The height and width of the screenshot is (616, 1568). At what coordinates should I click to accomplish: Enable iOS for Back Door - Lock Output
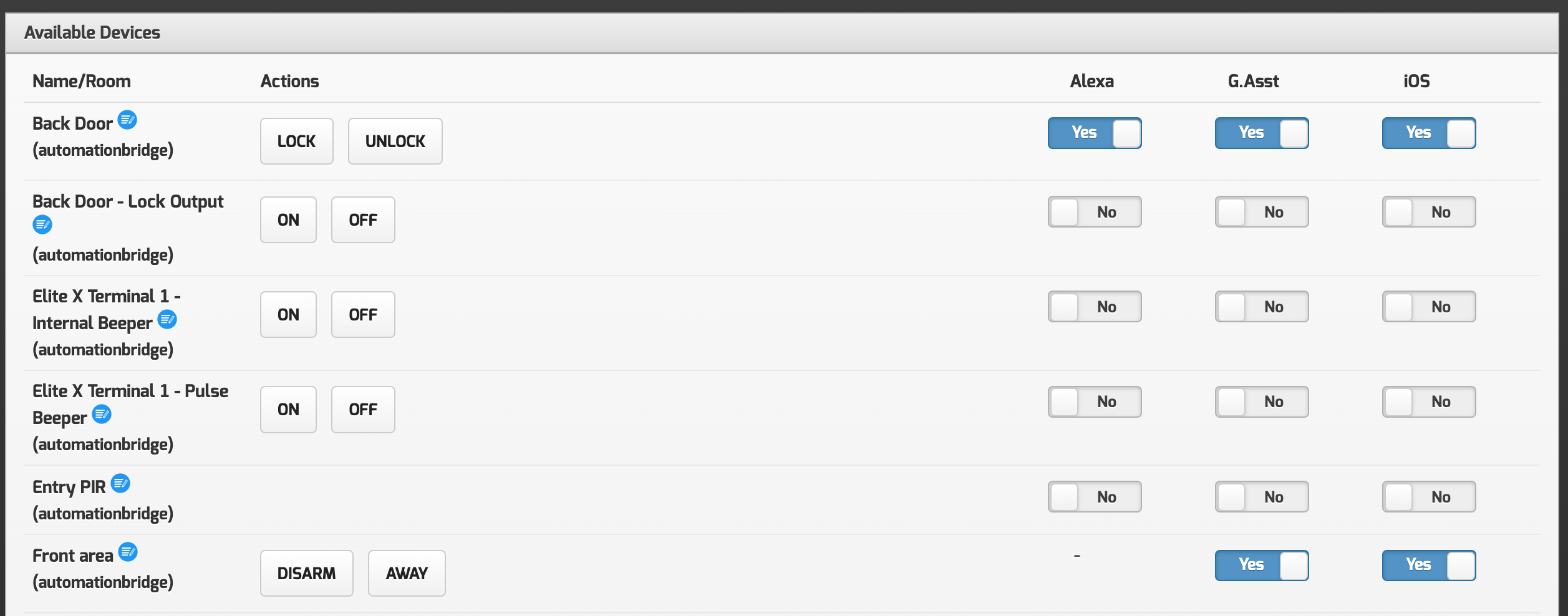[x=1429, y=212]
